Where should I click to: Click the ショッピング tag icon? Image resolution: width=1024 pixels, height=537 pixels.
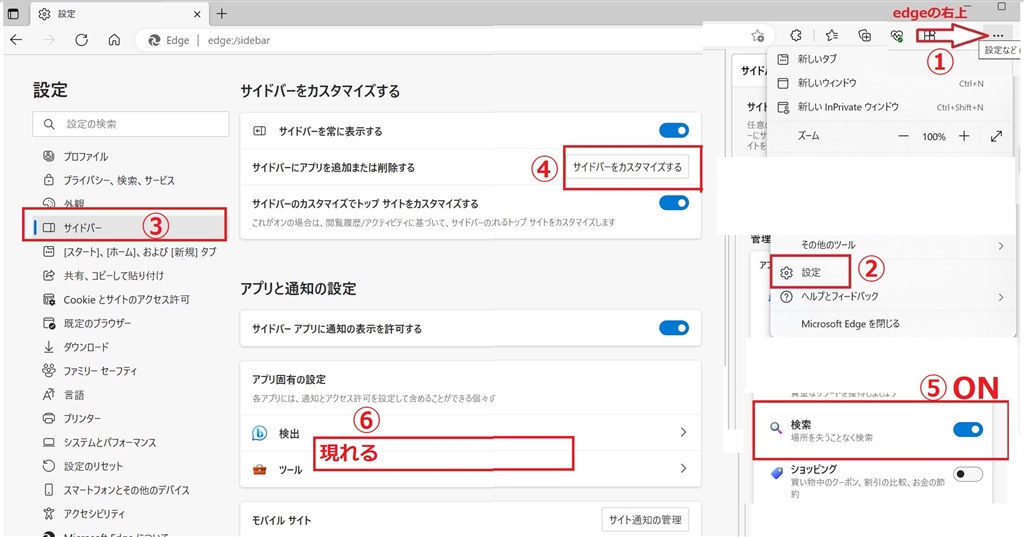pyautogui.click(x=776, y=473)
